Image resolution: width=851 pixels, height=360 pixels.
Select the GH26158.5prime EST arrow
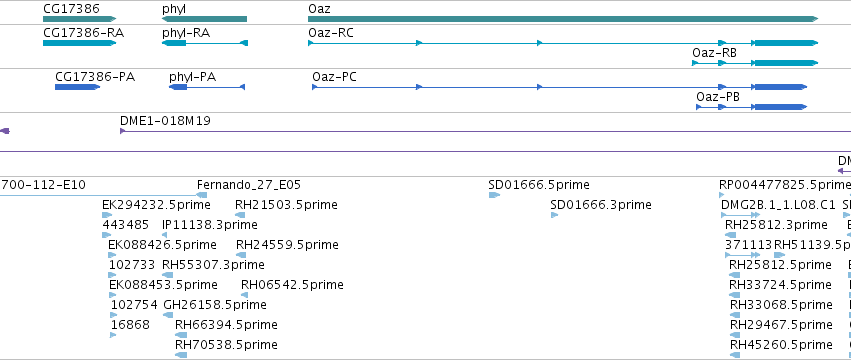(168, 315)
